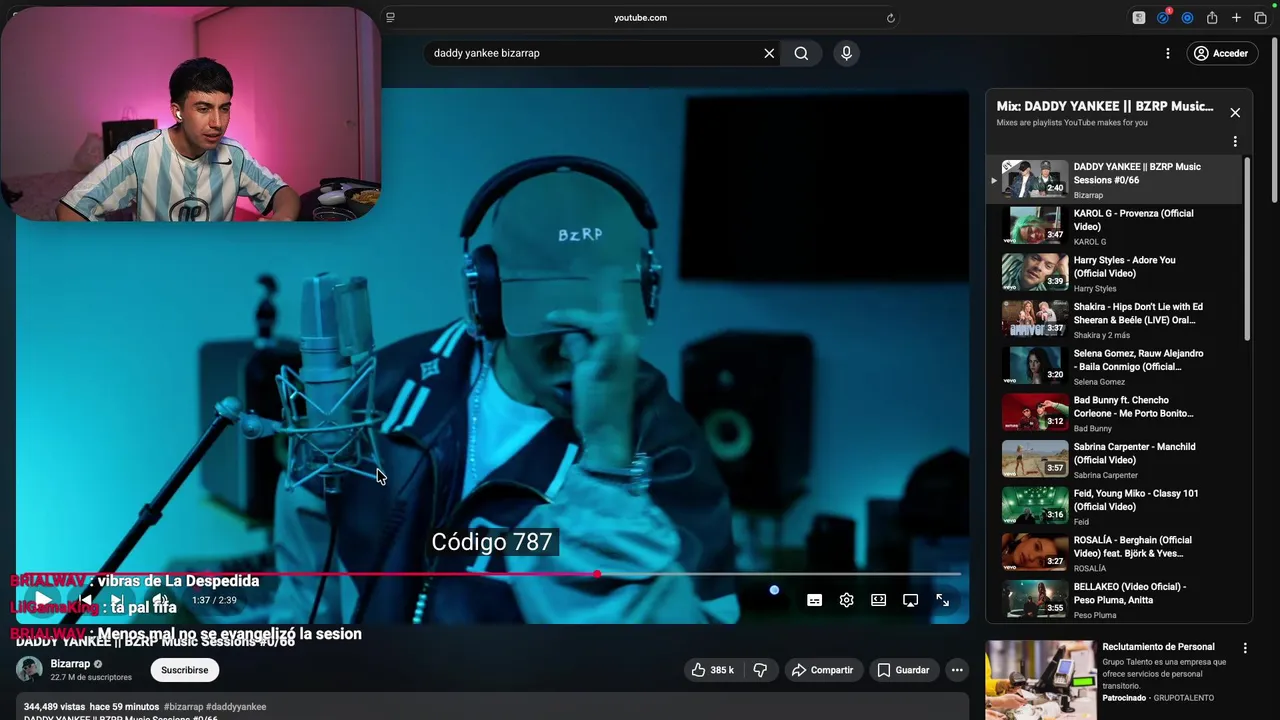The height and width of the screenshot is (720, 1280).
Task: Open the #daddyyankee hashtag link
Action: 236,707
